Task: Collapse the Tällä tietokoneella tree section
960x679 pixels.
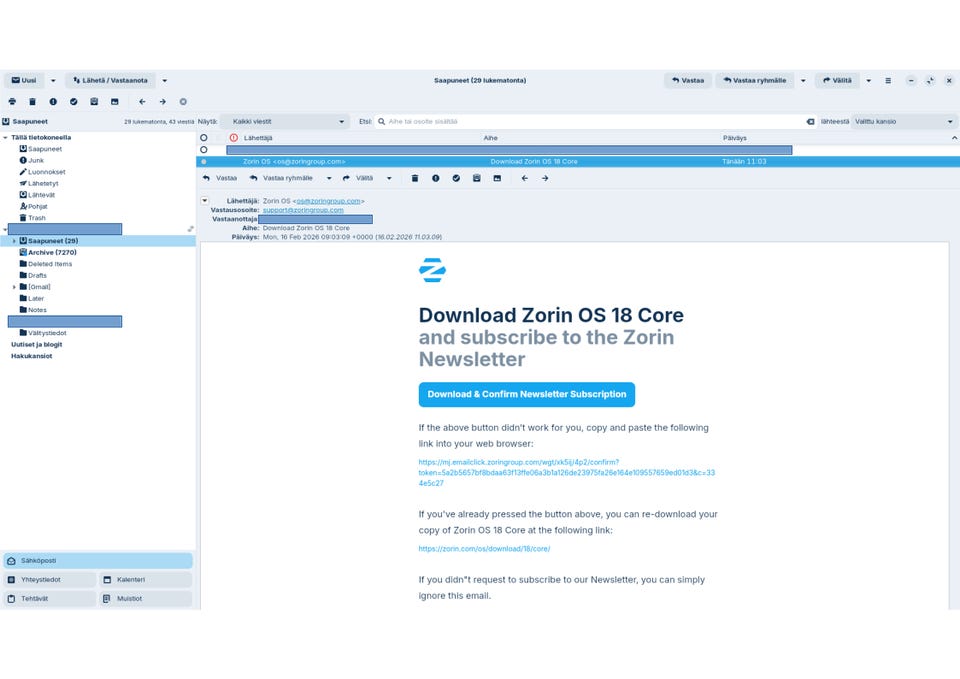Action: tap(6, 138)
